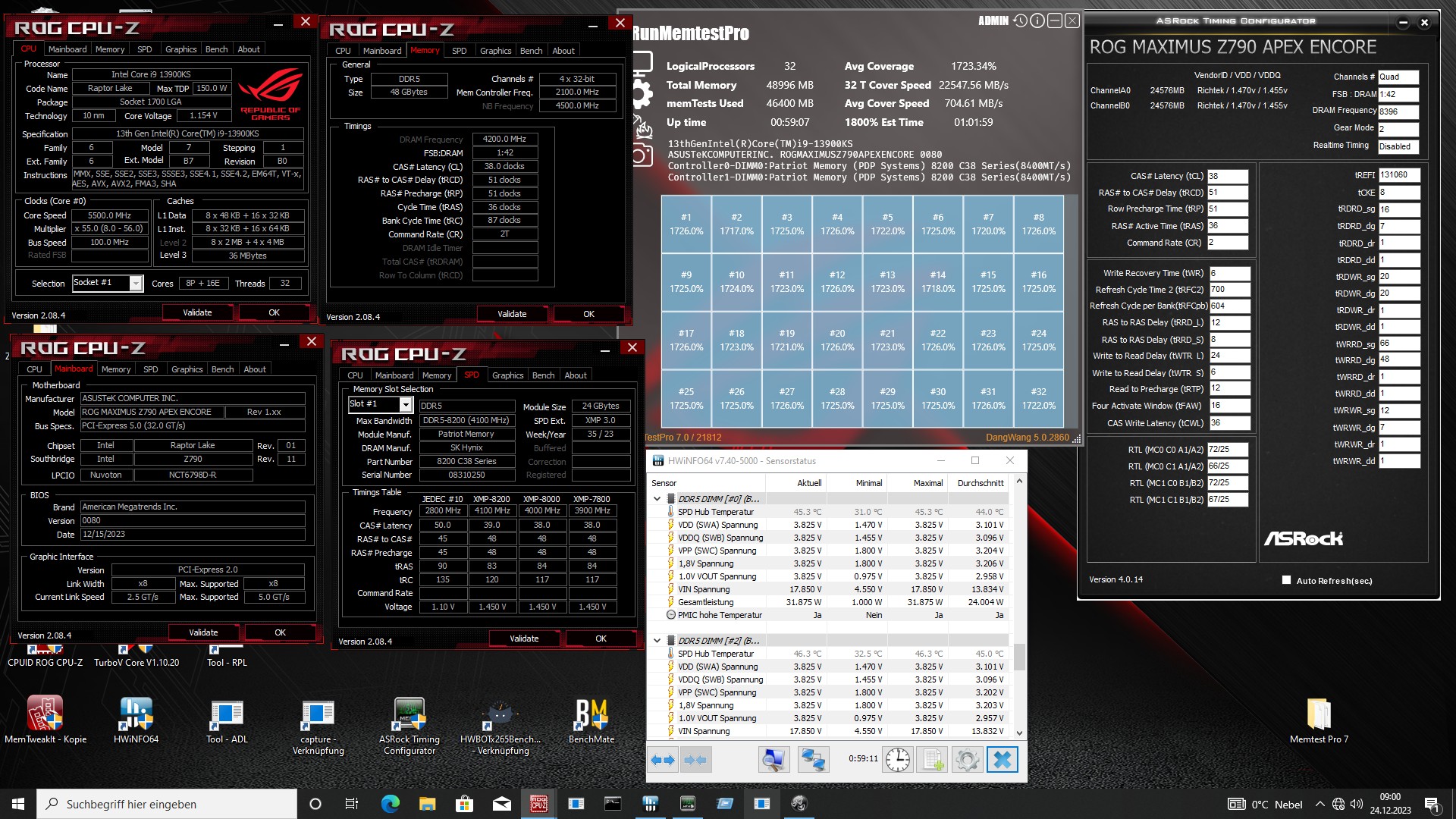This screenshot has width=1456, height=819.
Task: Open ASRock Timing Configurator desktop shortcut
Action: (x=409, y=725)
